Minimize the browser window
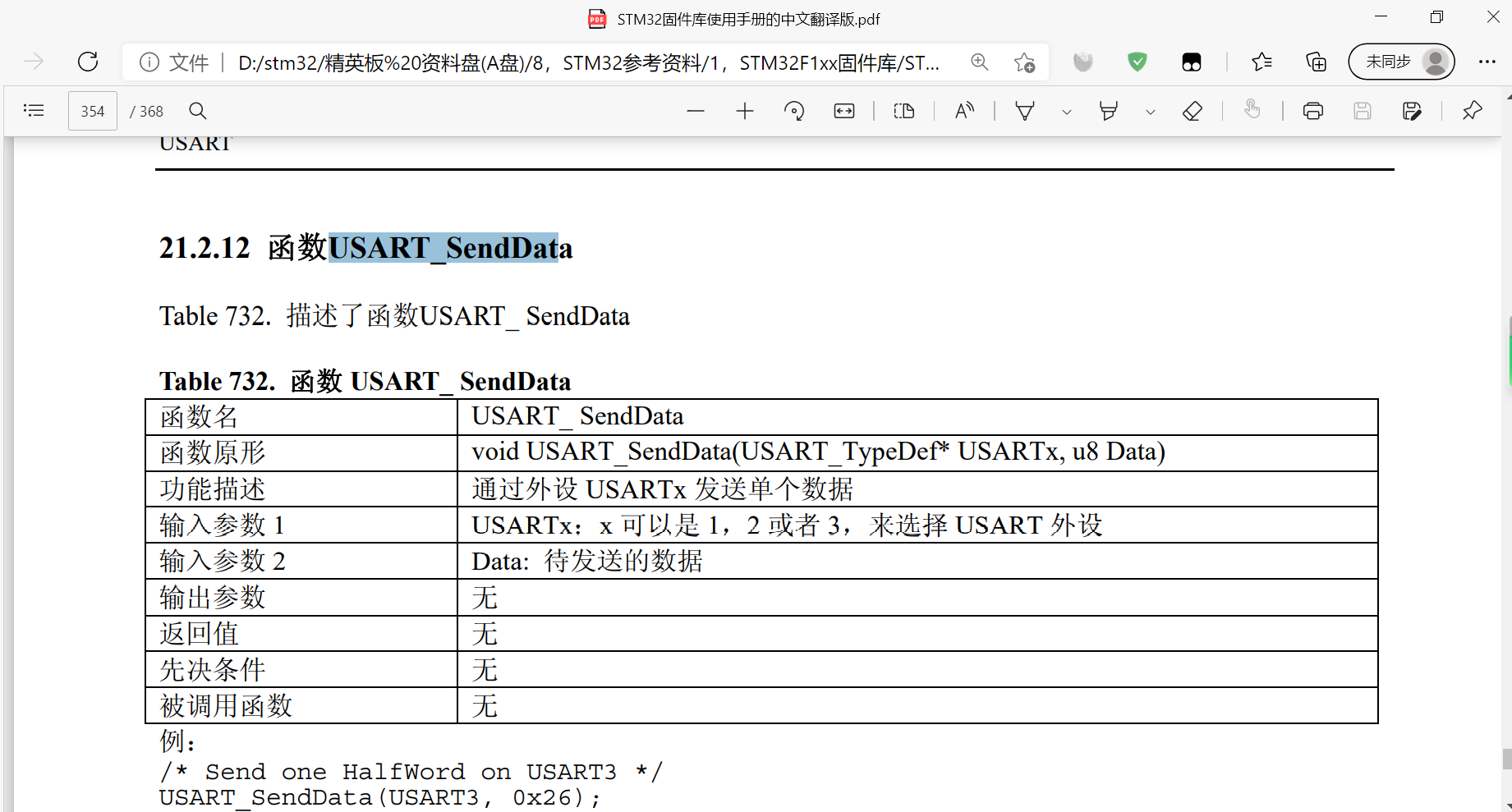 (x=1381, y=17)
